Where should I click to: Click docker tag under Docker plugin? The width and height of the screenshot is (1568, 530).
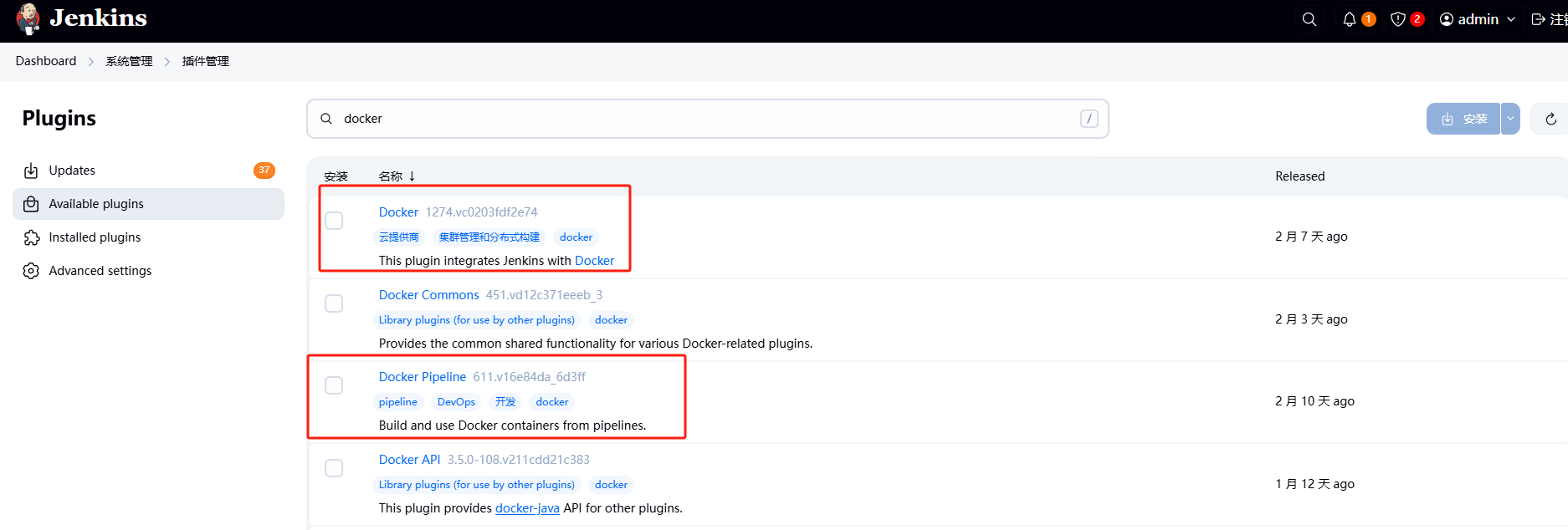pyautogui.click(x=576, y=237)
